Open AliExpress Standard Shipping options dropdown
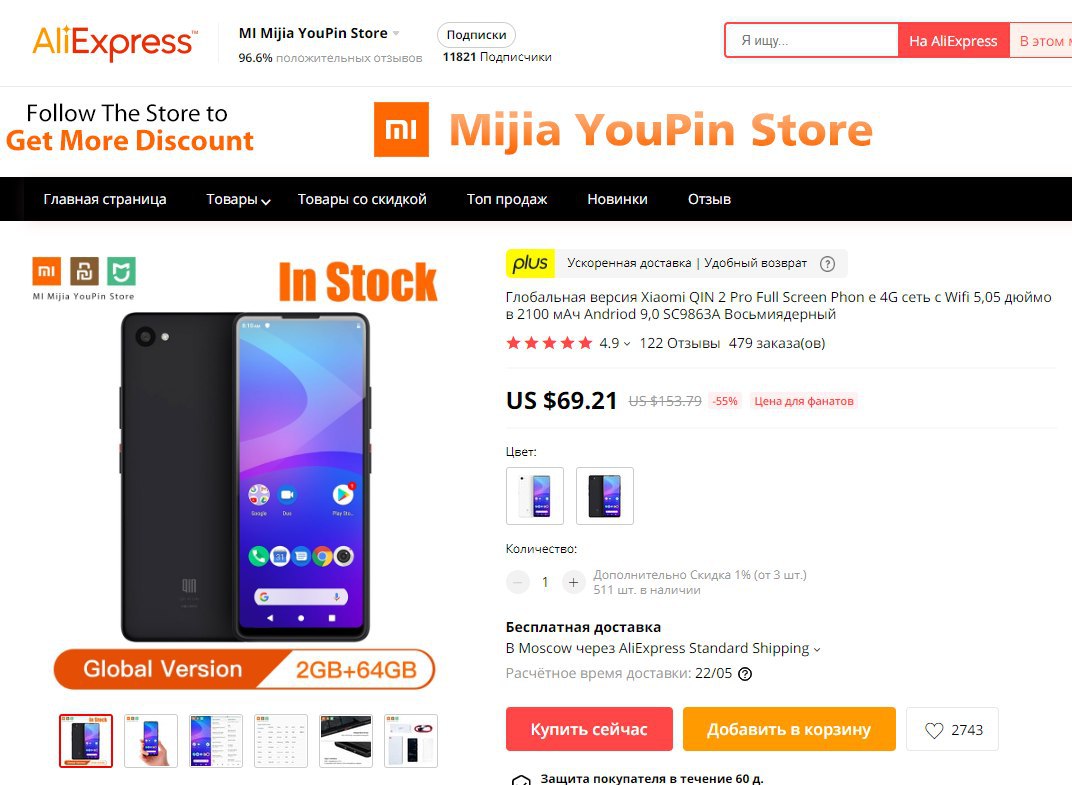The height and width of the screenshot is (785, 1072). coord(817,649)
